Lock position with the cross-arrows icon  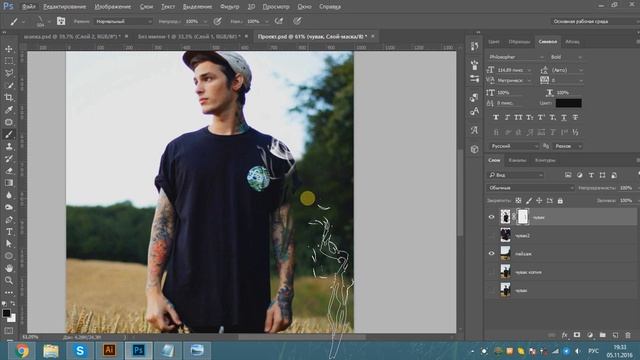click(539, 201)
